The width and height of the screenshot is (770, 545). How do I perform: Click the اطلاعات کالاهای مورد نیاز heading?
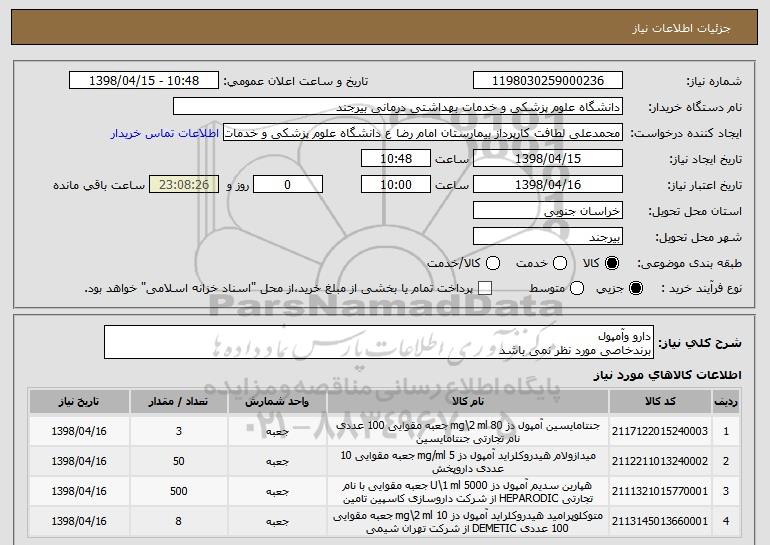click(x=667, y=375)
